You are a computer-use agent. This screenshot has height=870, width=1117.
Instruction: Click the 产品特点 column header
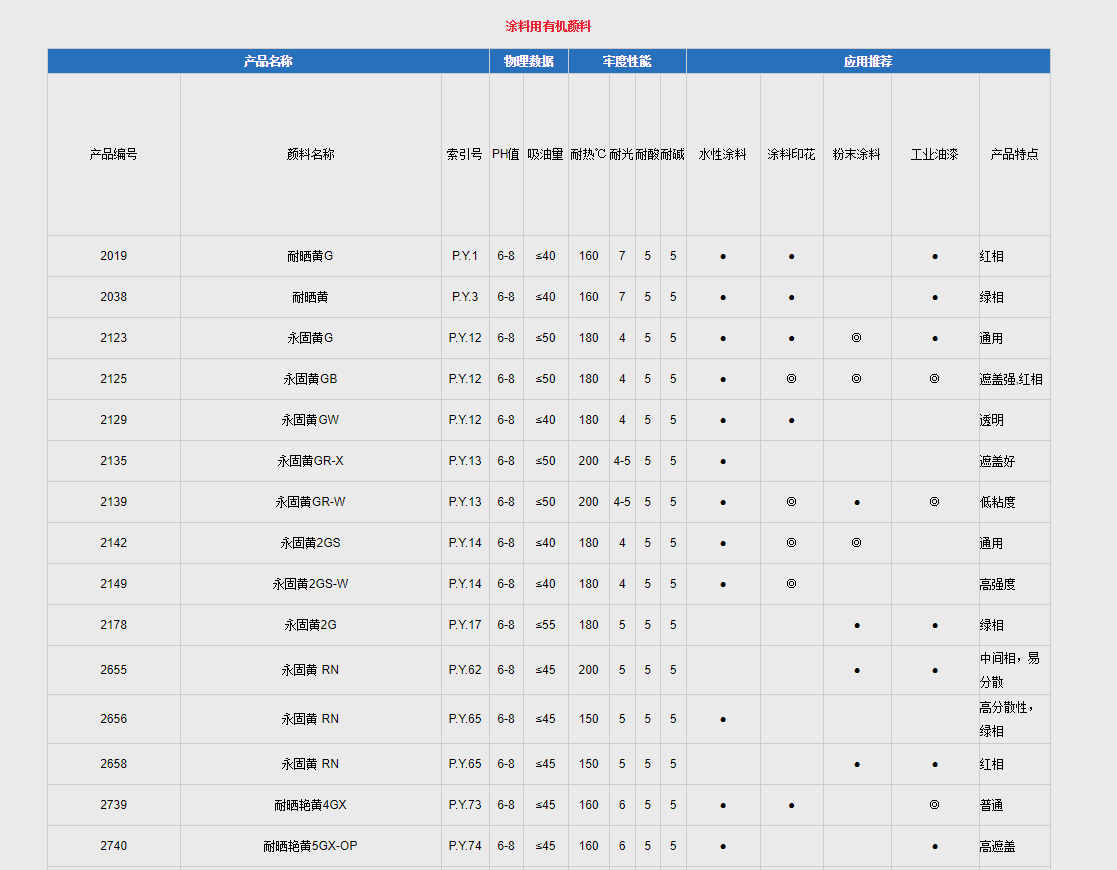pyautogui.click(x=1014, y=154)
